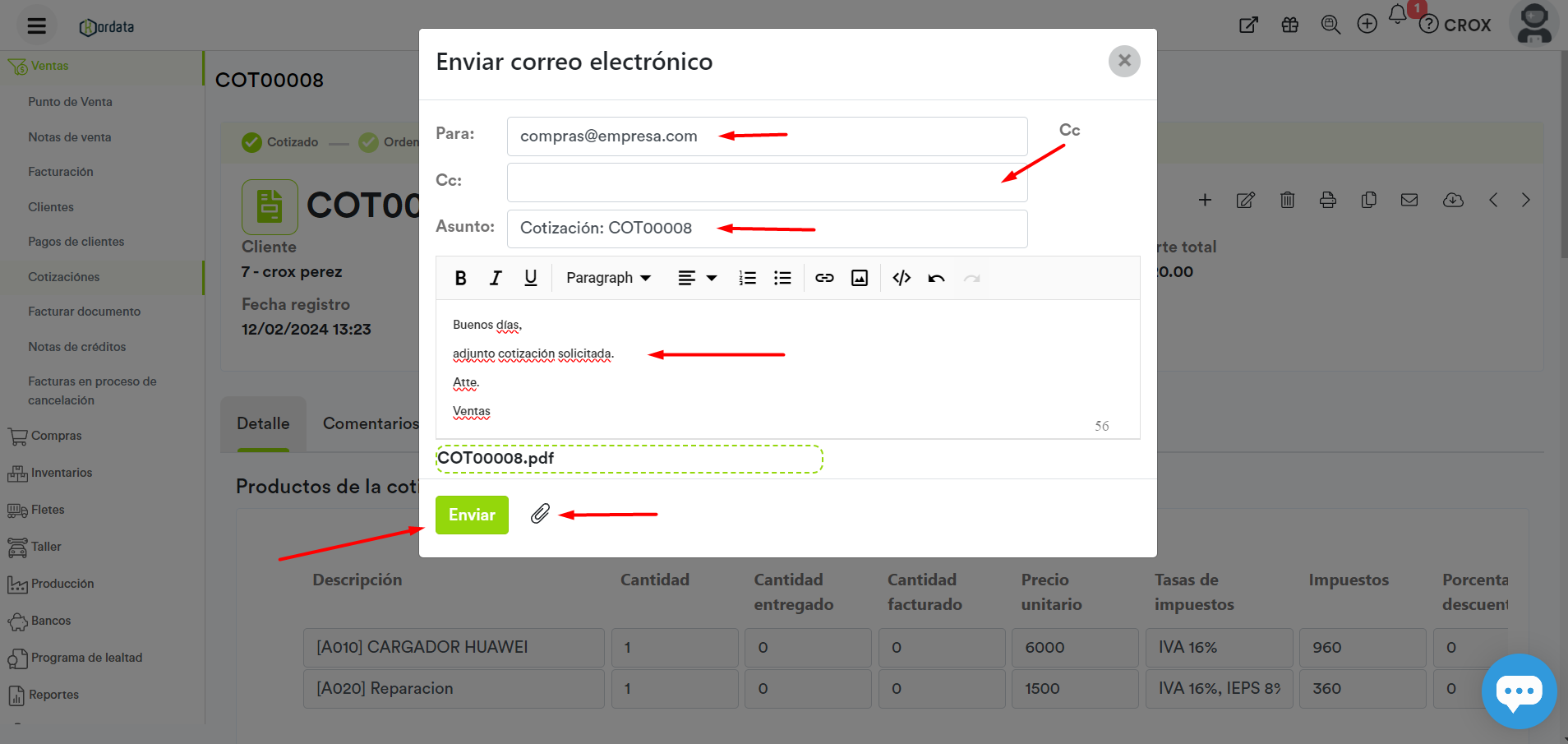Click the Bold formatting icon
Image resolution: width=1568 pixels, height=744 pixels.
[x=460, y=279]
